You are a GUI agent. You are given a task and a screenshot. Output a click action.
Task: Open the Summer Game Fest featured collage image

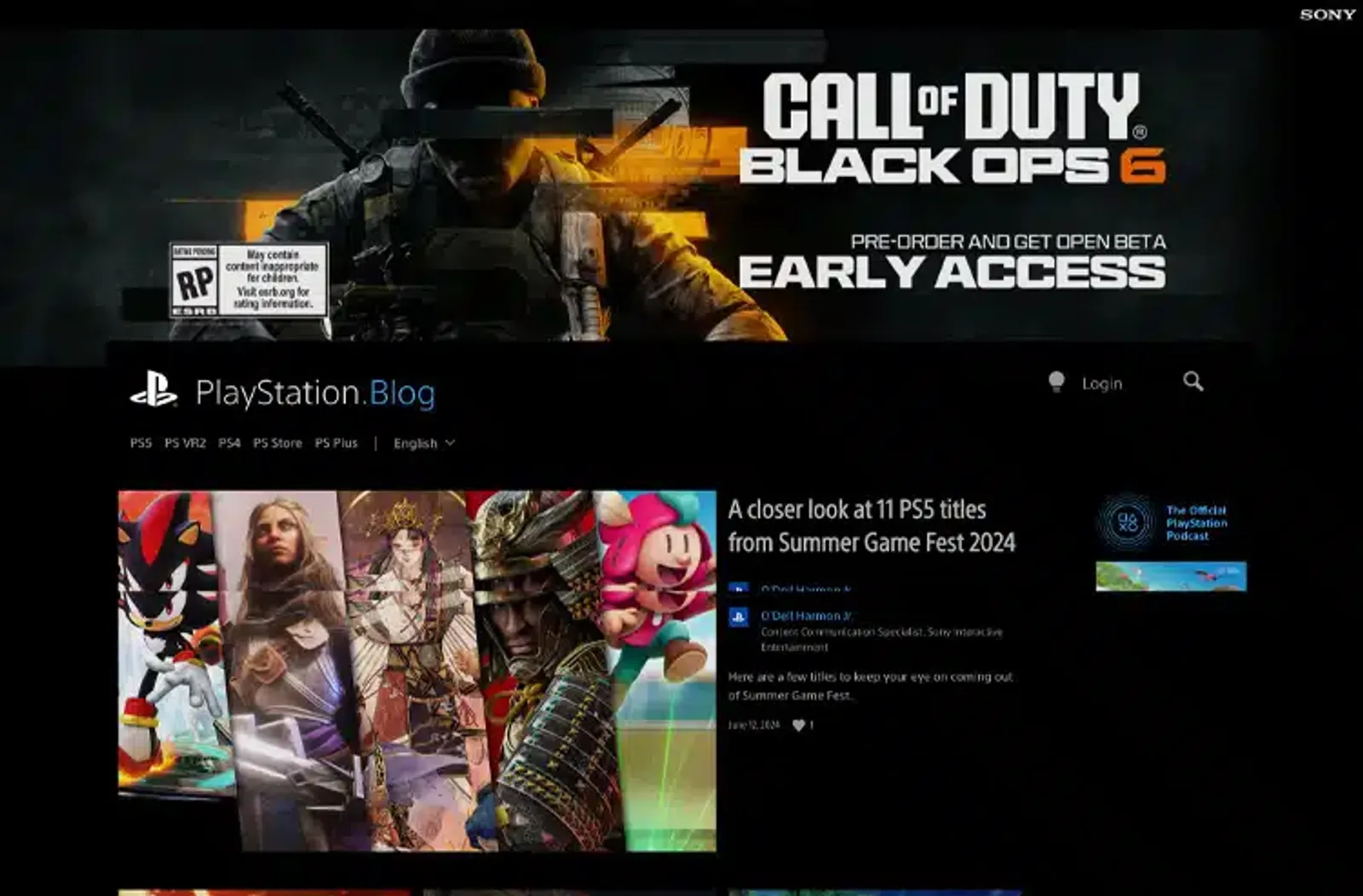(417, 670)
